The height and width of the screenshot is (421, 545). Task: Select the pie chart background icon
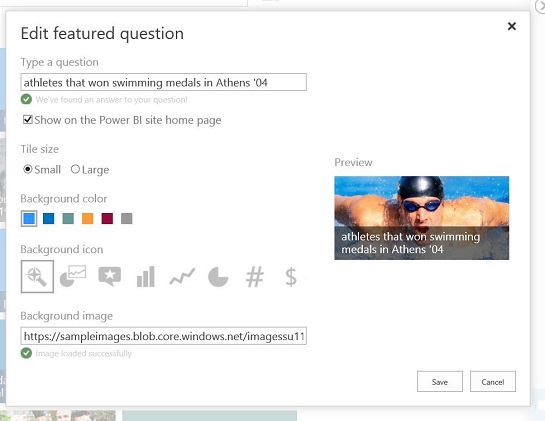pos(218,277)
